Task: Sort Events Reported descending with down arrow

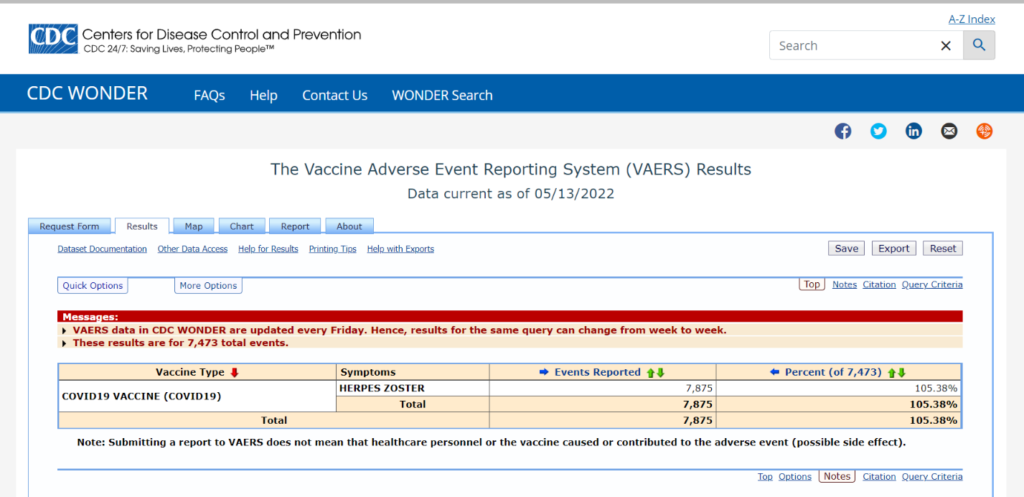Action: coord(660,373)
